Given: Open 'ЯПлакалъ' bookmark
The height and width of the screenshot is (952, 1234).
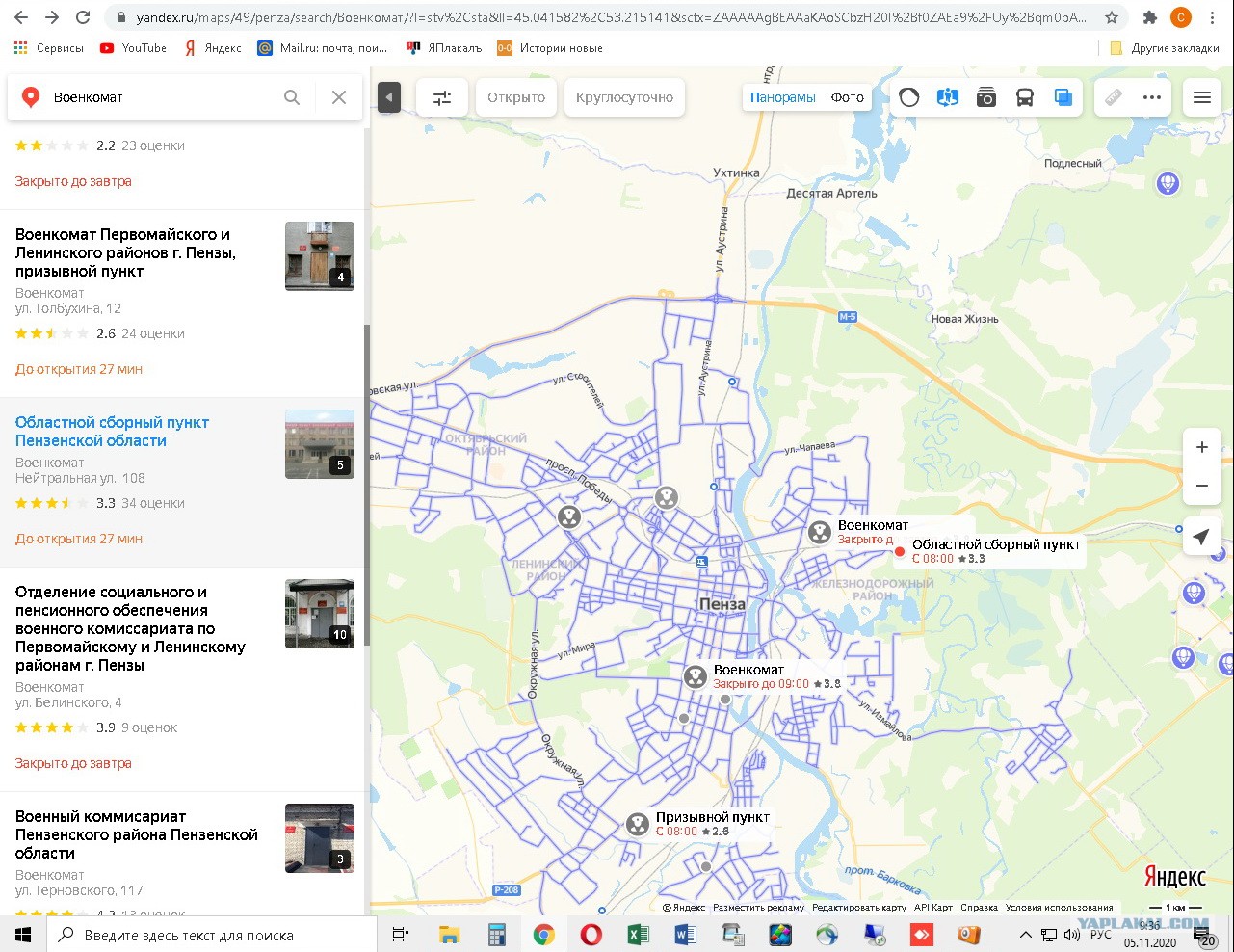Looking at the screenshot, I should pos(444,48).
